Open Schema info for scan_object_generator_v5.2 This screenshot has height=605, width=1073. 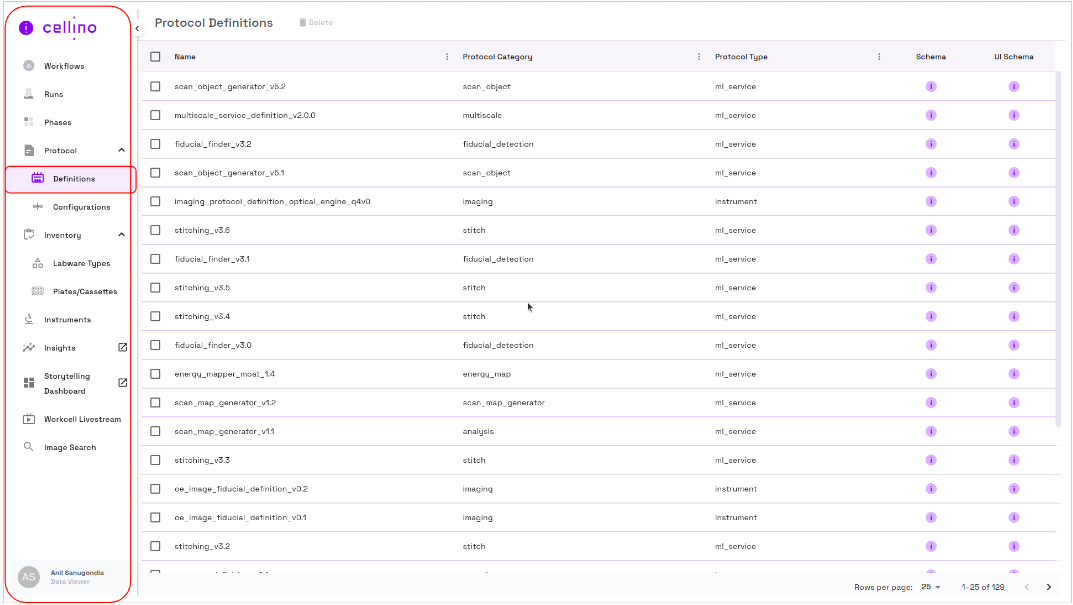coord(931,86)
